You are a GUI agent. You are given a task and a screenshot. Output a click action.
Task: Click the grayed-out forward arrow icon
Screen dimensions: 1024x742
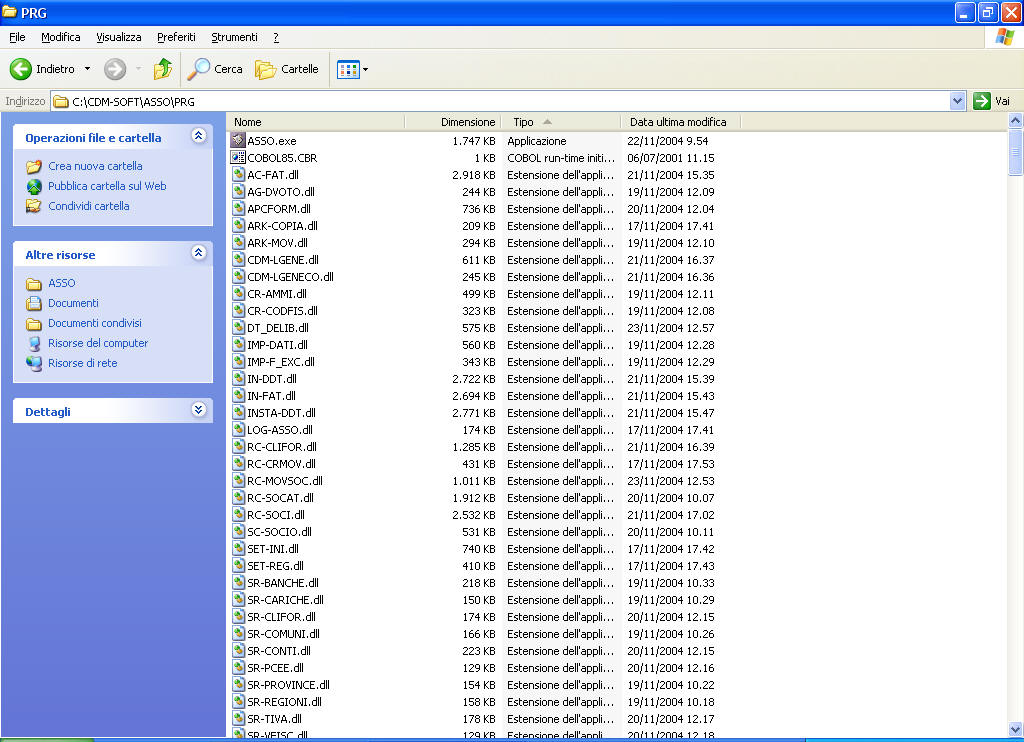(115, 69)
